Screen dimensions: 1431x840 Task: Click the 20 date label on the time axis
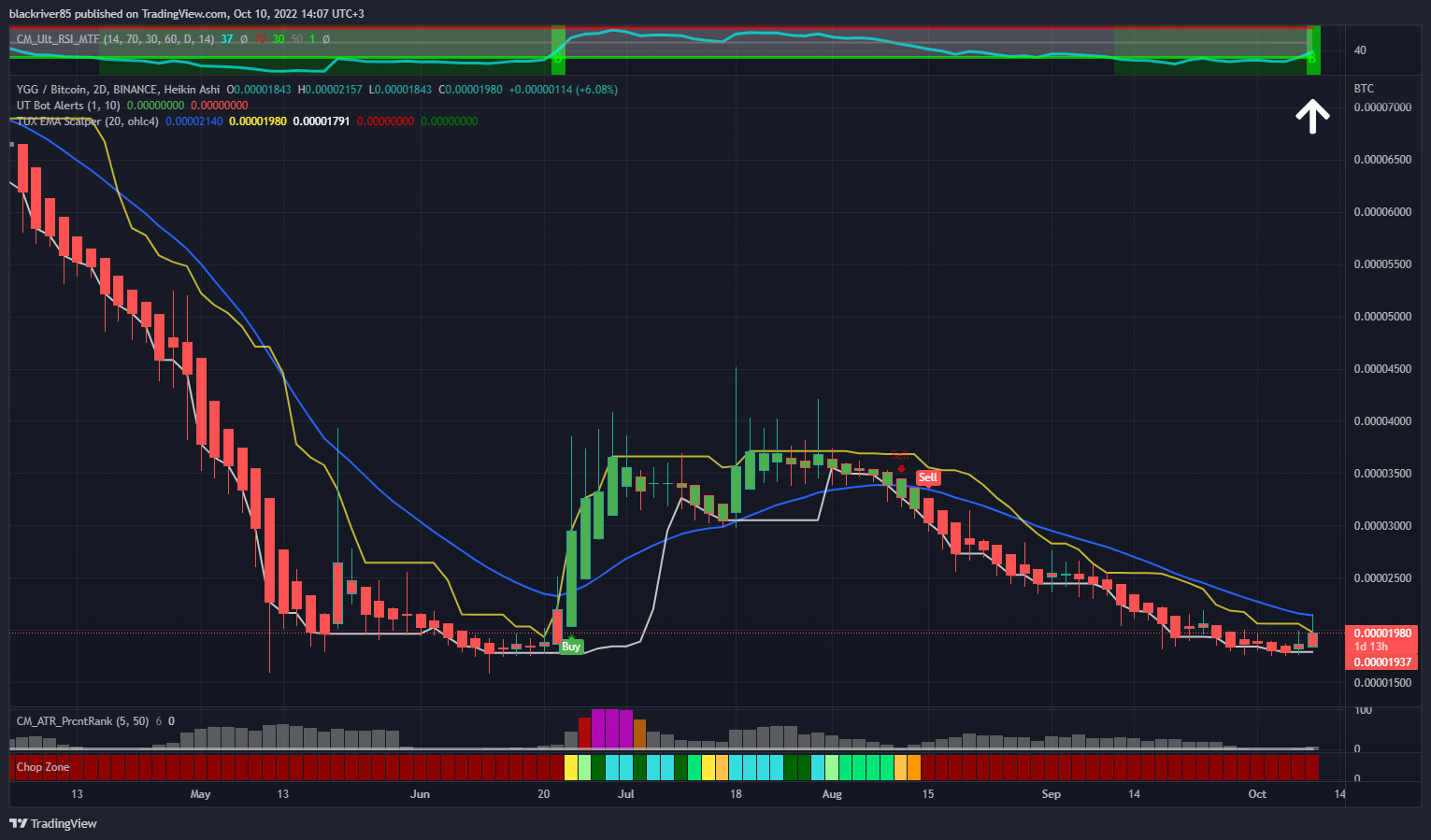pyautogui.click(x=544, y=794)
